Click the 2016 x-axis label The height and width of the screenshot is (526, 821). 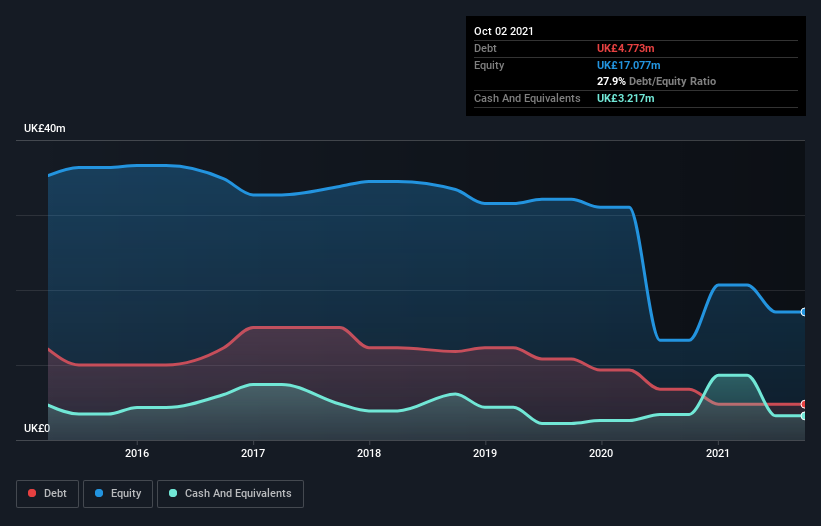pos(137,453)
